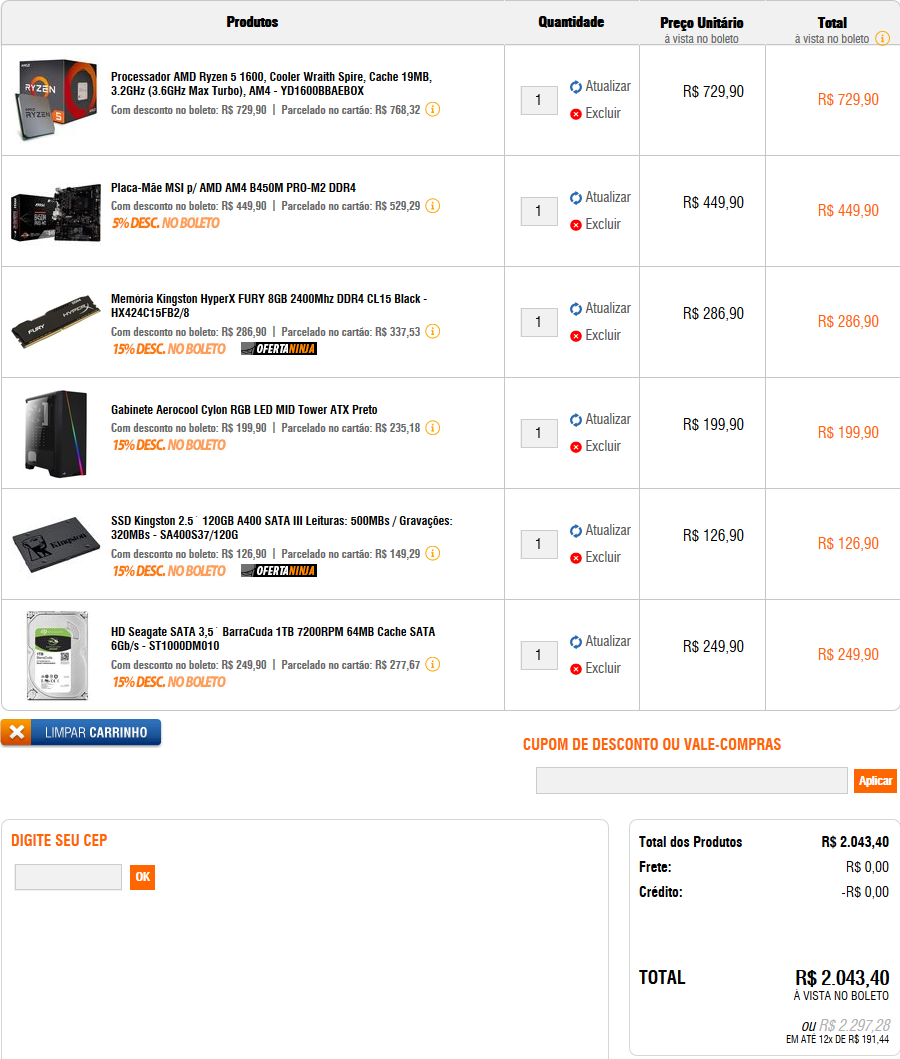The image size is (900, 1059).
Task: Click info icon next to SSD Kingston installment price
Action: 433,553
